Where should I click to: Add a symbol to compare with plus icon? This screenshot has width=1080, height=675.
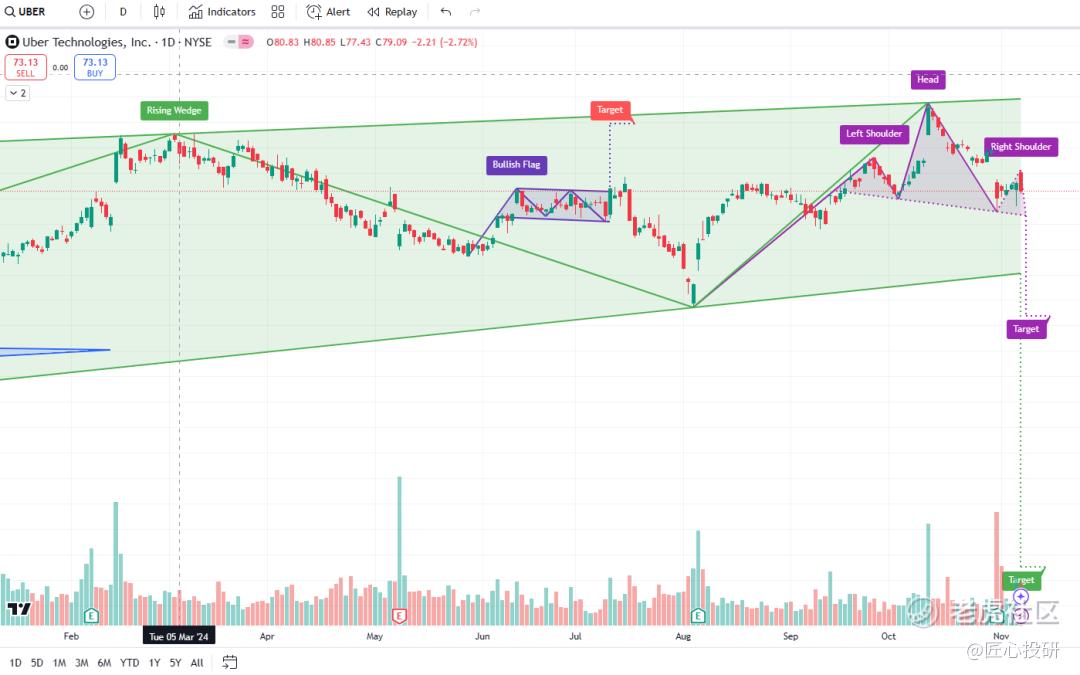[x=87, y=12]
